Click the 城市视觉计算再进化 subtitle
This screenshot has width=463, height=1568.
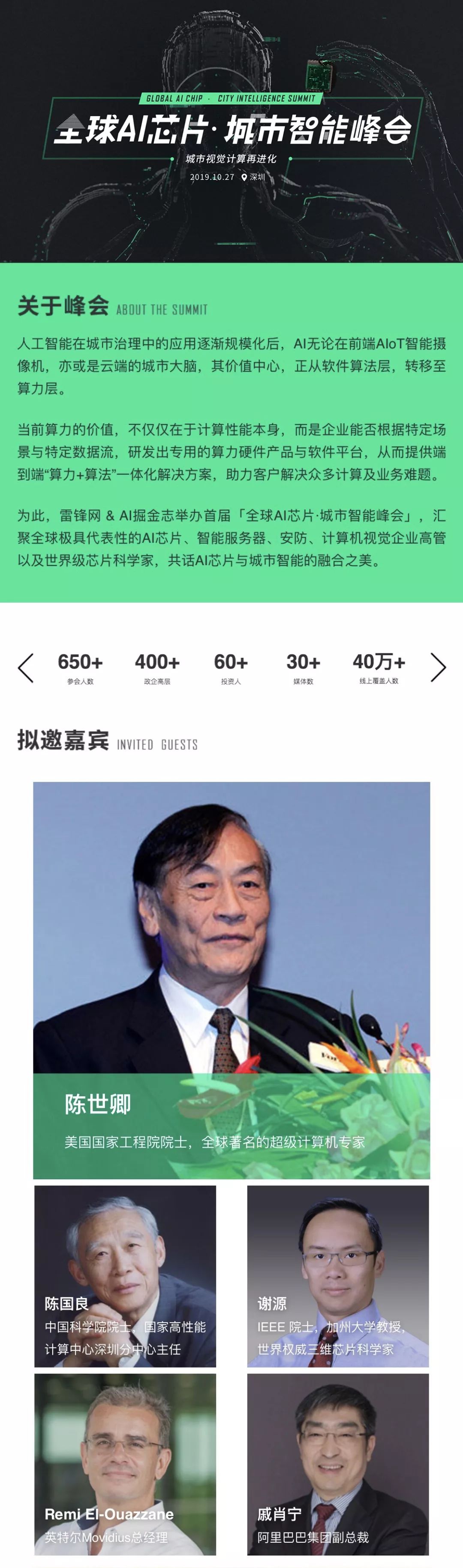pyautogui.click(x=231, y=159)
